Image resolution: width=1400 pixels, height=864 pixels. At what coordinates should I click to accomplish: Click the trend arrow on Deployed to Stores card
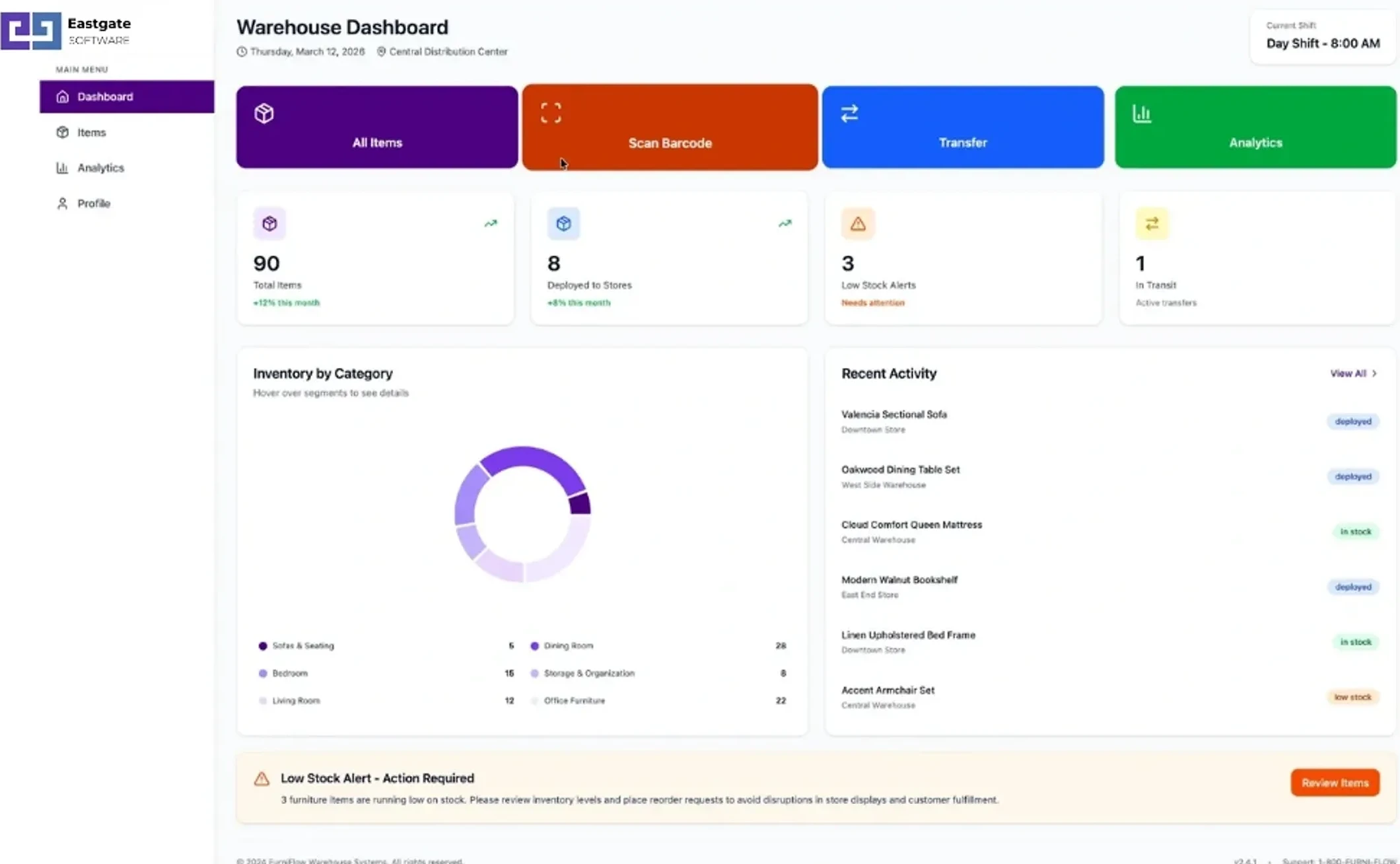tap(785, 223)
